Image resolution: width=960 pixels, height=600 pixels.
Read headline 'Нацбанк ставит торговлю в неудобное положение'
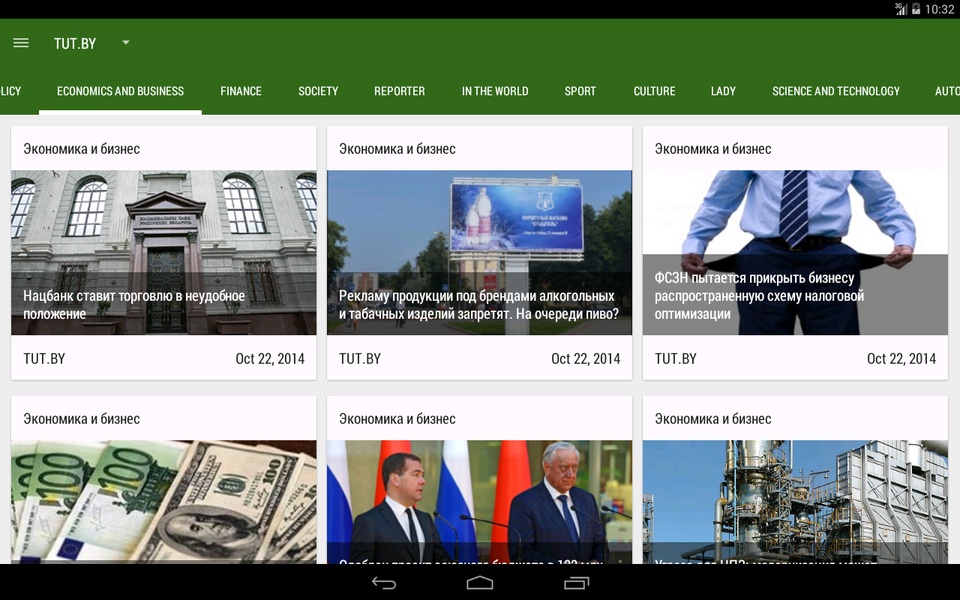point(134,305)
